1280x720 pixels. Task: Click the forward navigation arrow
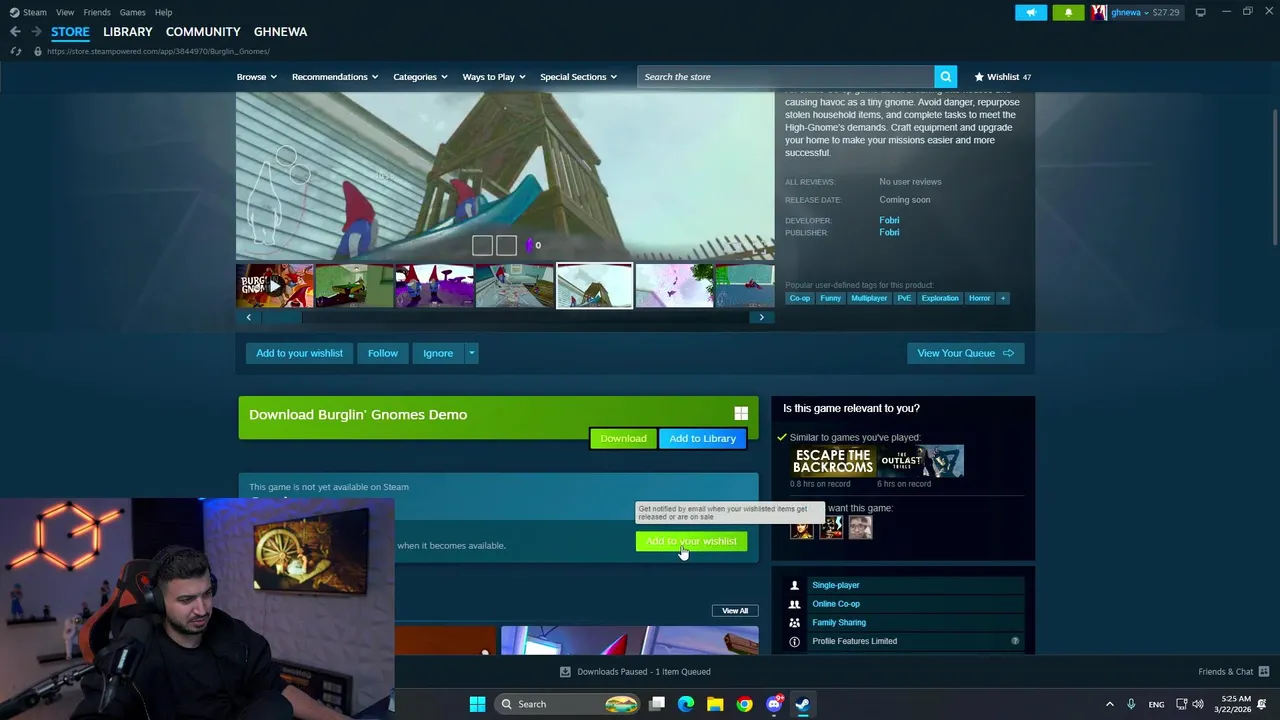[36, 32]
